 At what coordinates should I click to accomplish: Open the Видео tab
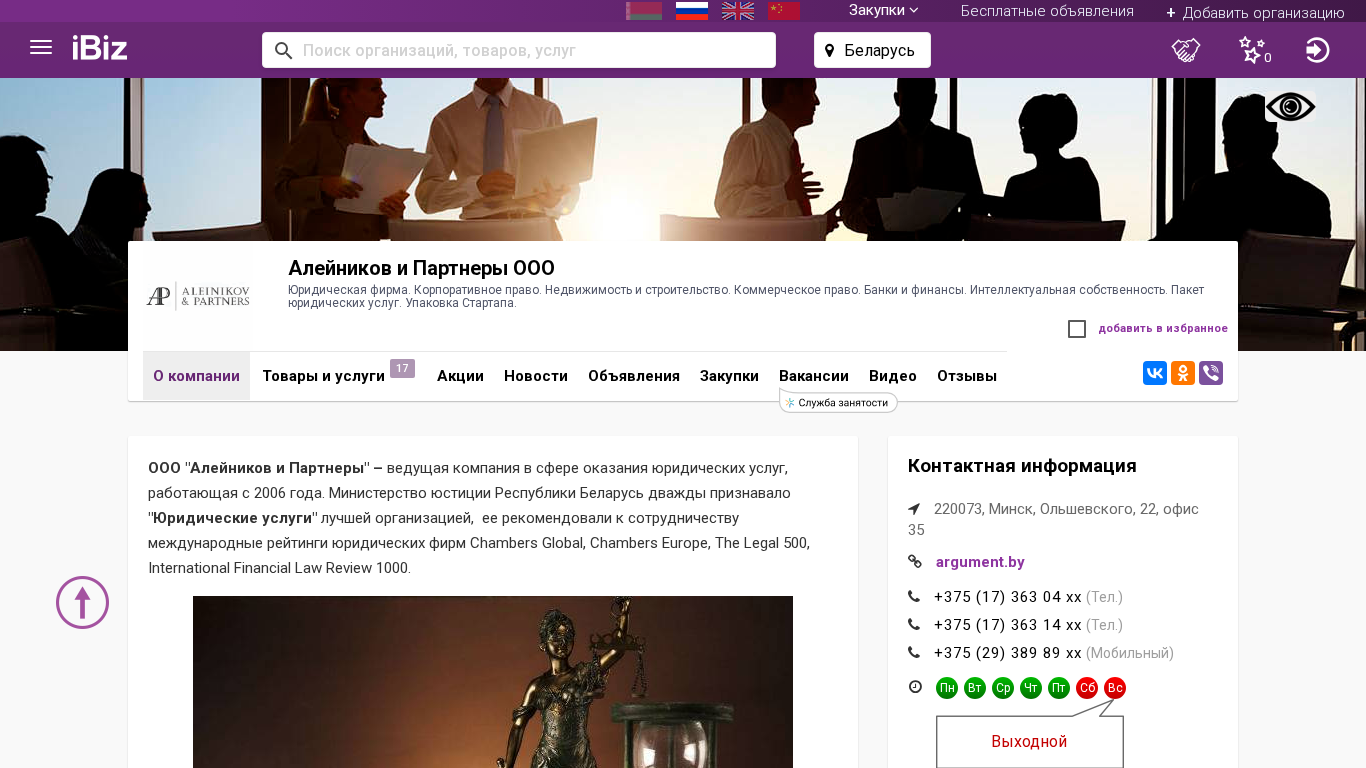893,376
